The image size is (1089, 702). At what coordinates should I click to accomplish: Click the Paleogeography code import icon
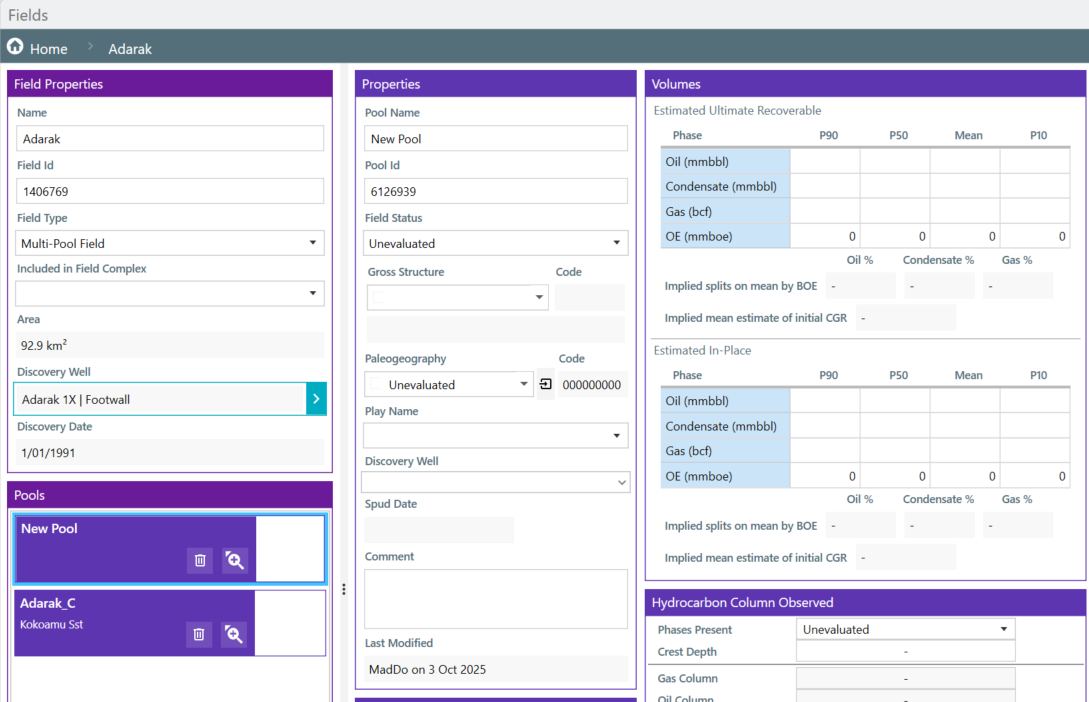(546, 384)
